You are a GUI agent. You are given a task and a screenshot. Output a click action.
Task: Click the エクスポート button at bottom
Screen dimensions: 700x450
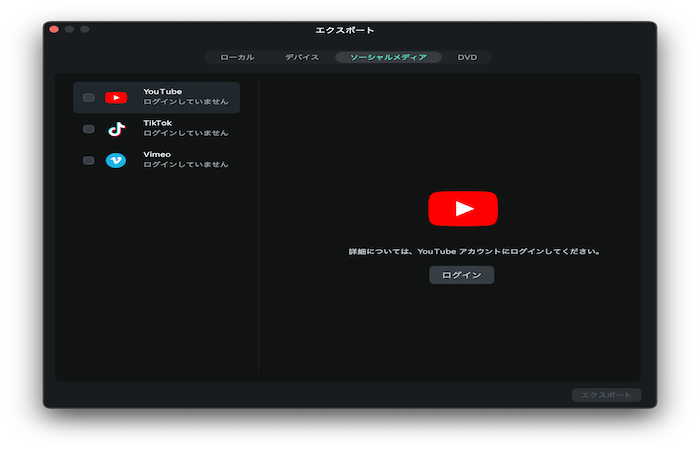pyautogui.click(x=606, y=395)
